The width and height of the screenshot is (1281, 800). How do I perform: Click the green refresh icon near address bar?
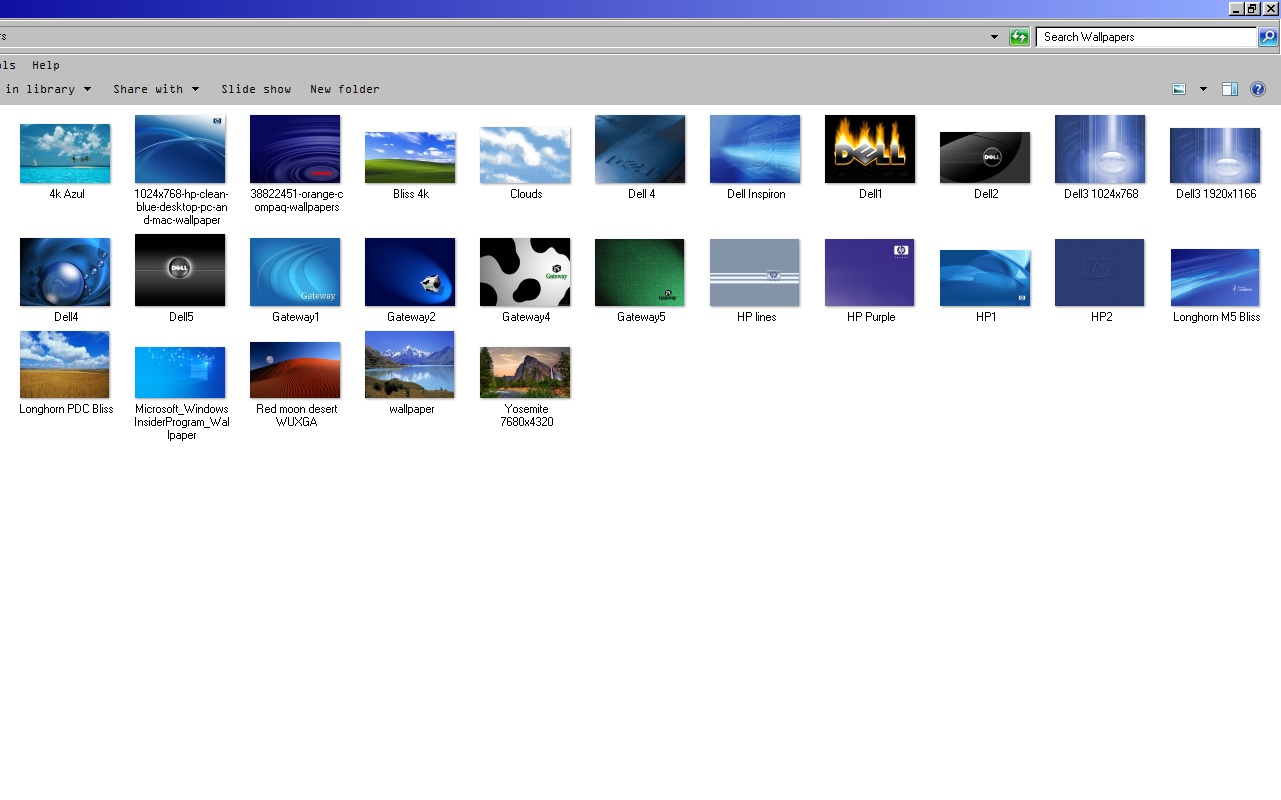pyautogui.click(x=1019, y=37)
